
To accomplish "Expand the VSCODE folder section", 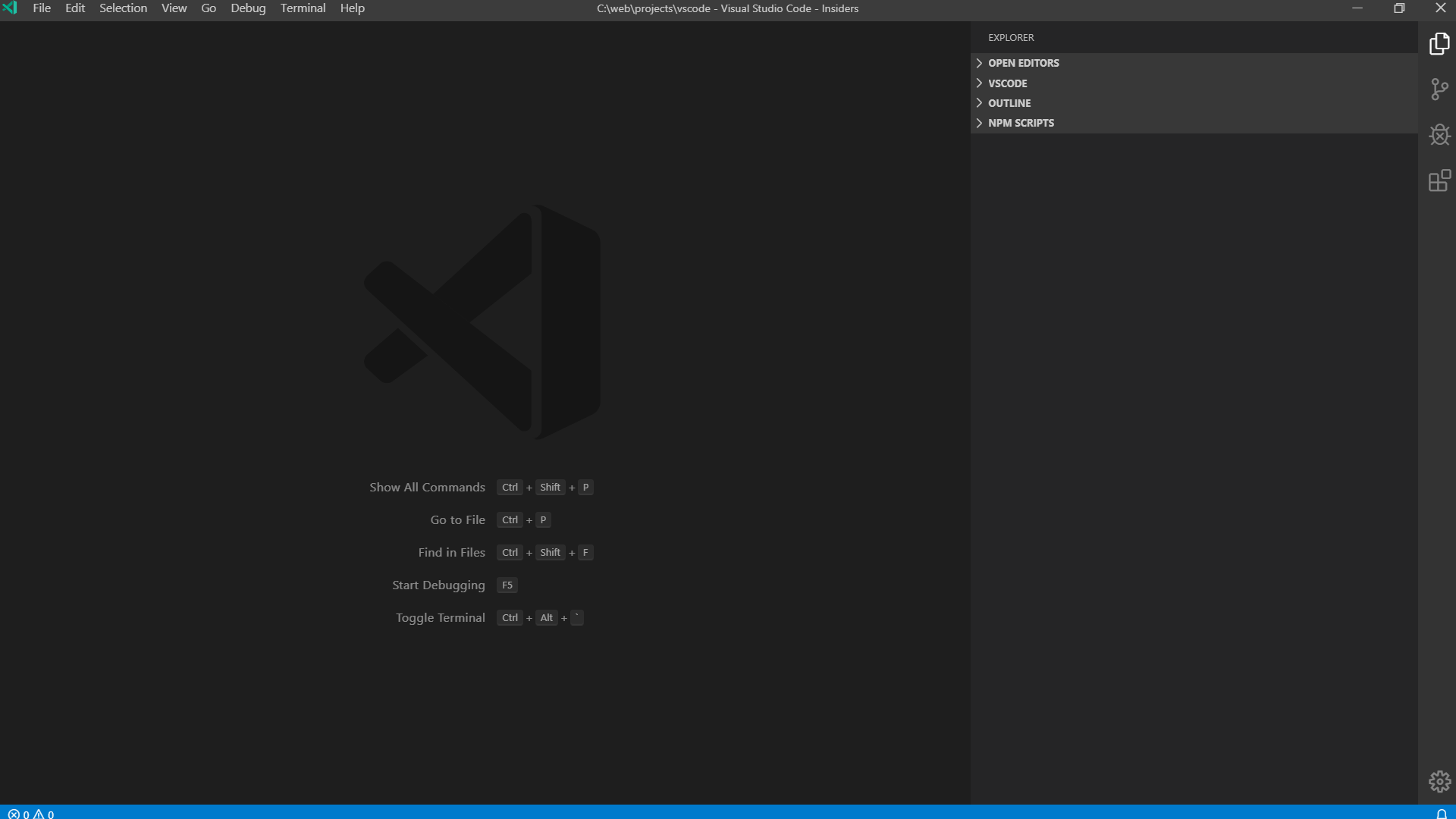I will click(1008, 83).
